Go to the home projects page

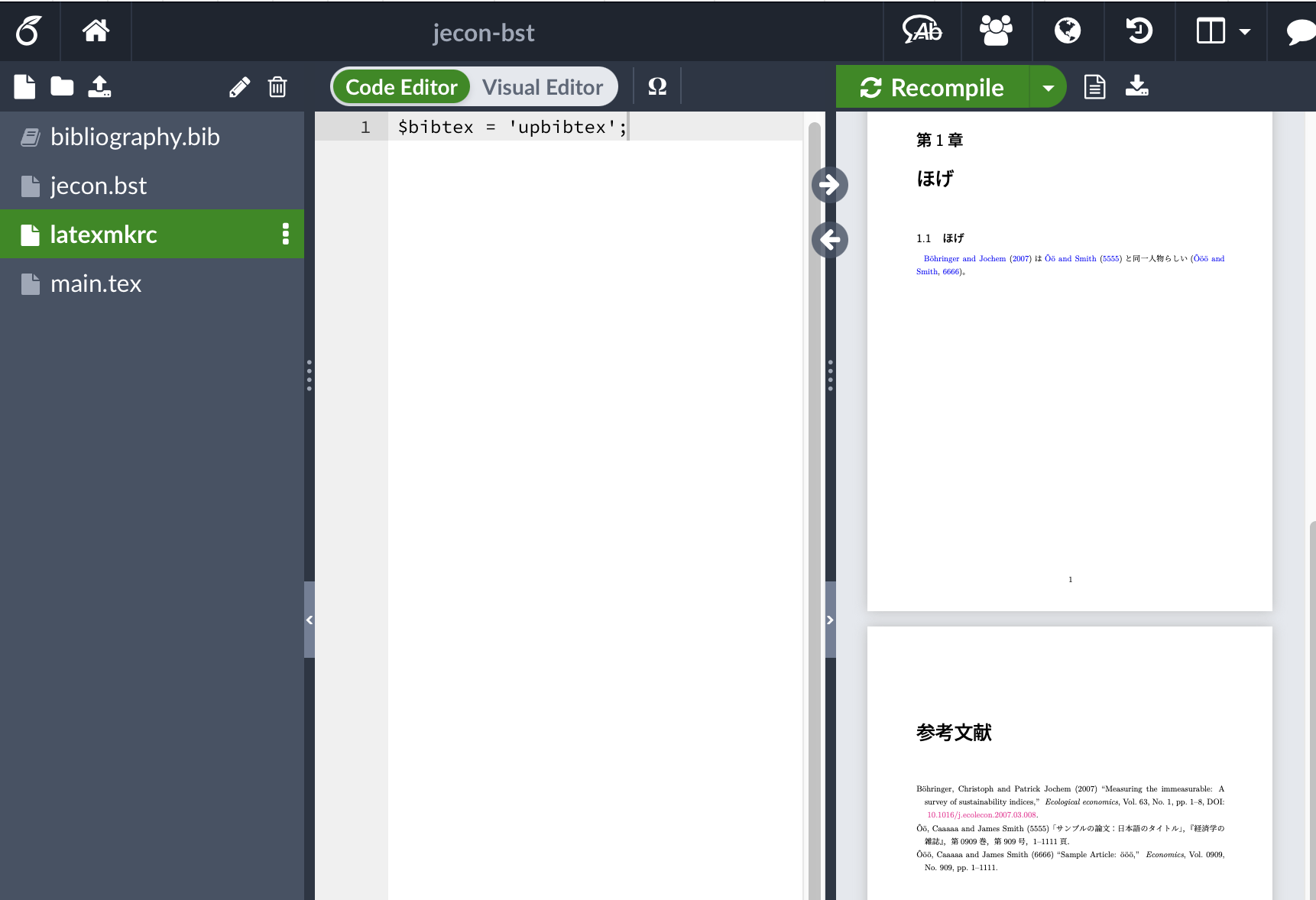96,31
